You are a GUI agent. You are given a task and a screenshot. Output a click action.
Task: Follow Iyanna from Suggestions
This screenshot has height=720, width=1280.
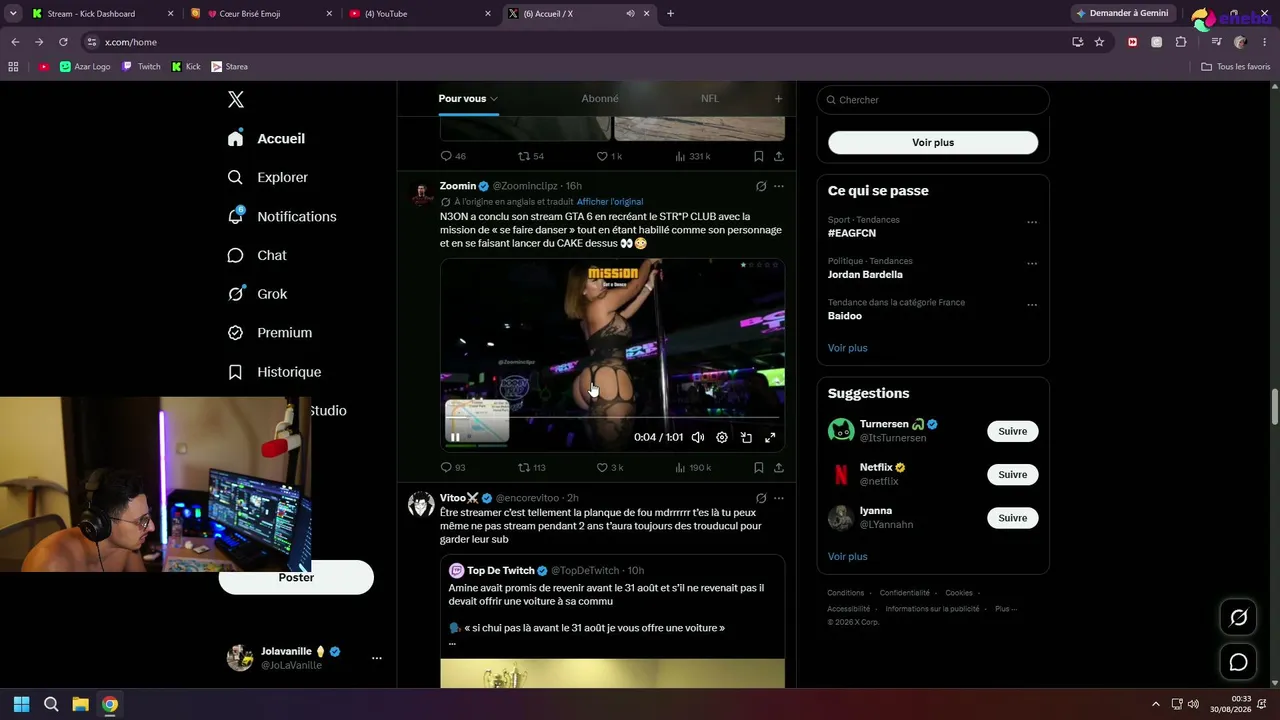1012,518
